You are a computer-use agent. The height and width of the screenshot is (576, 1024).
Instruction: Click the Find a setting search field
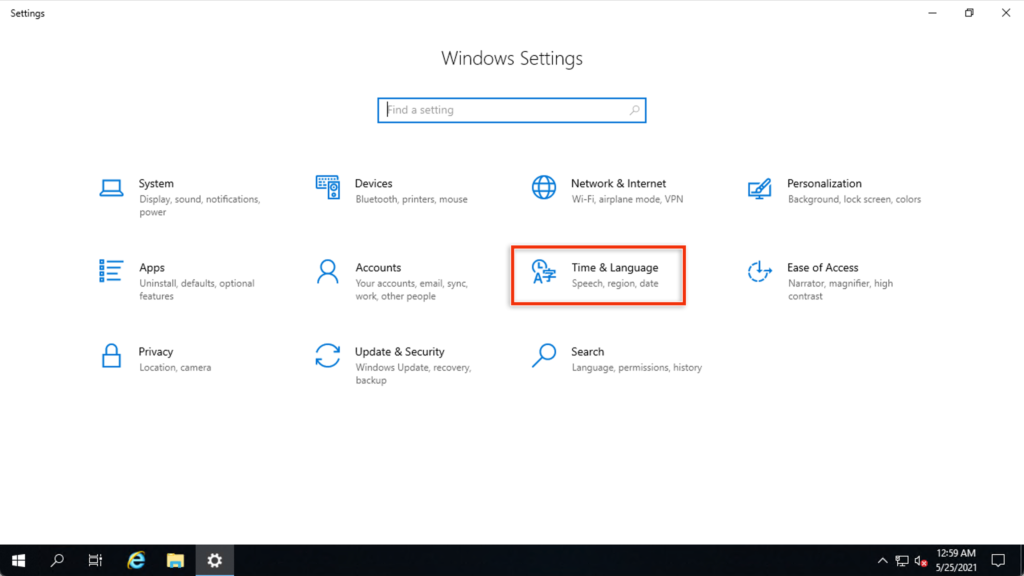pyautogui.click(x=512, y=110)
